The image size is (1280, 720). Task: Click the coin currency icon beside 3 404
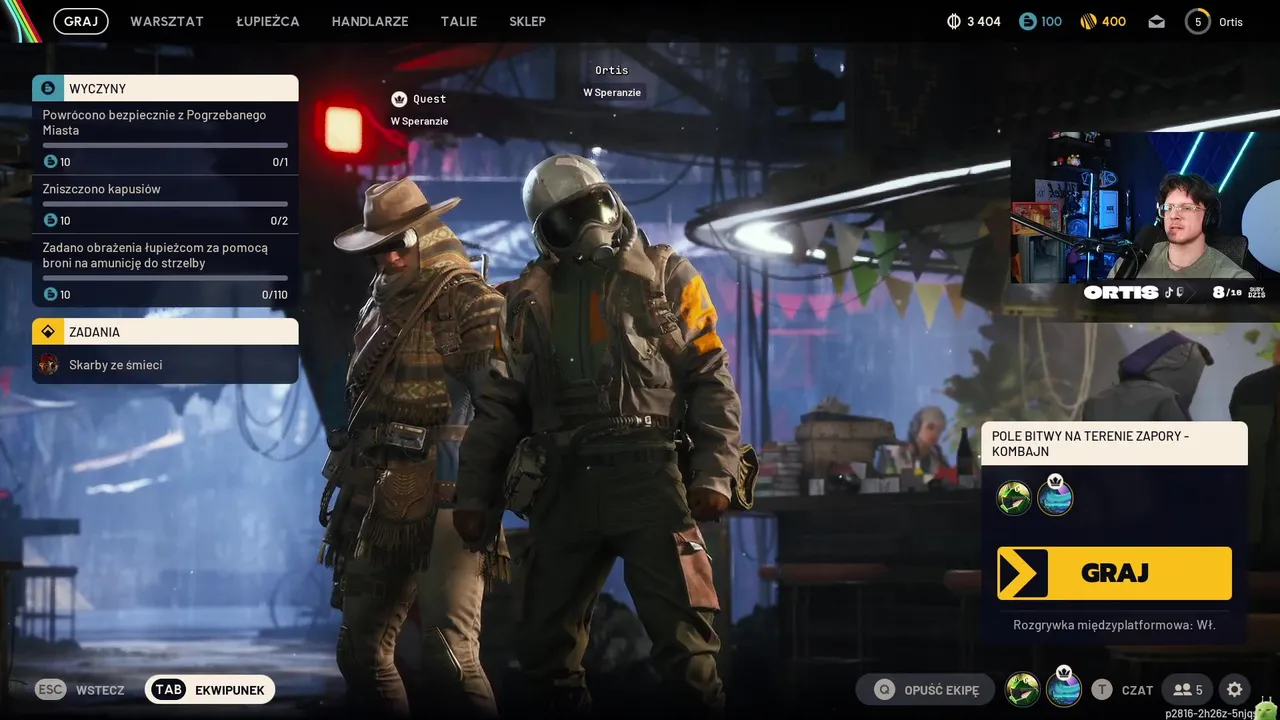[x=953, y=21]
